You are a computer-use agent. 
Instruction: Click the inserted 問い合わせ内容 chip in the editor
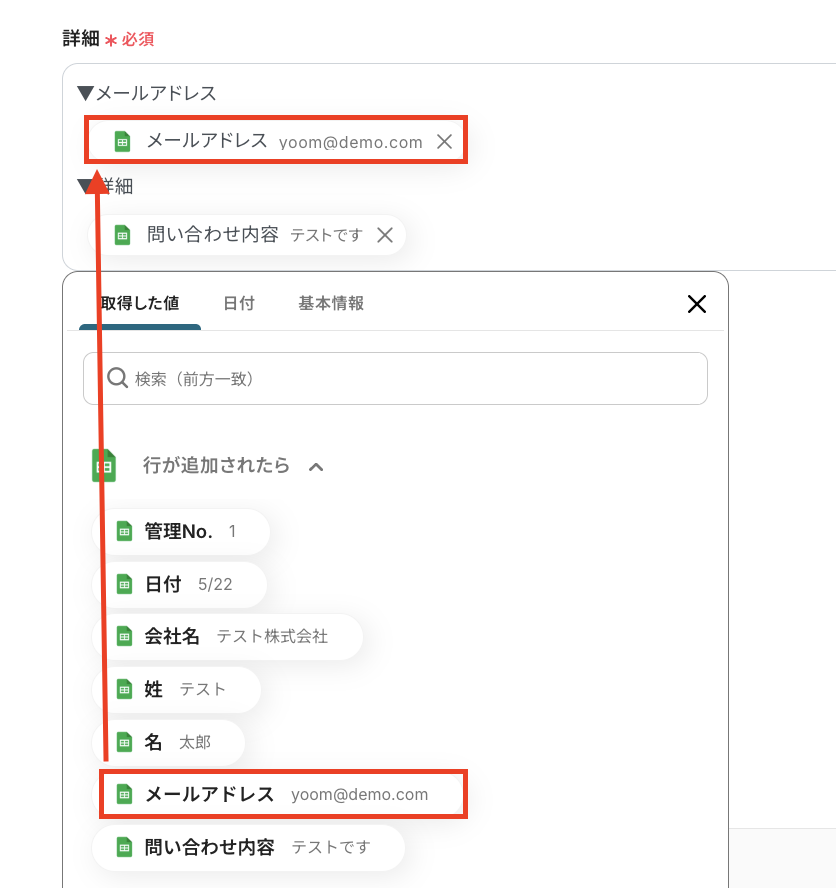click(247, 235)
